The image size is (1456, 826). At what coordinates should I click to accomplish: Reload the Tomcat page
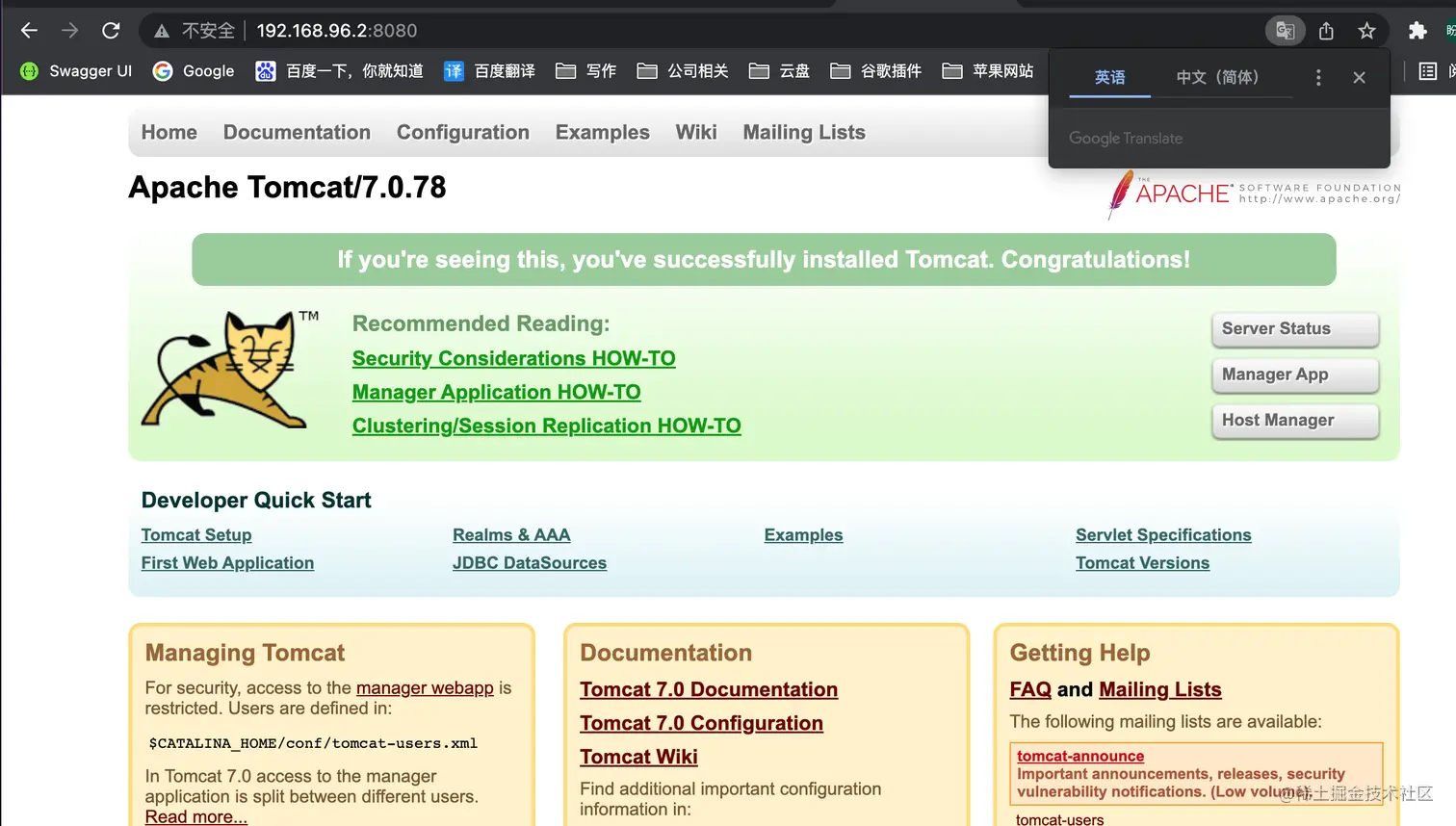[x=111, y=31]
